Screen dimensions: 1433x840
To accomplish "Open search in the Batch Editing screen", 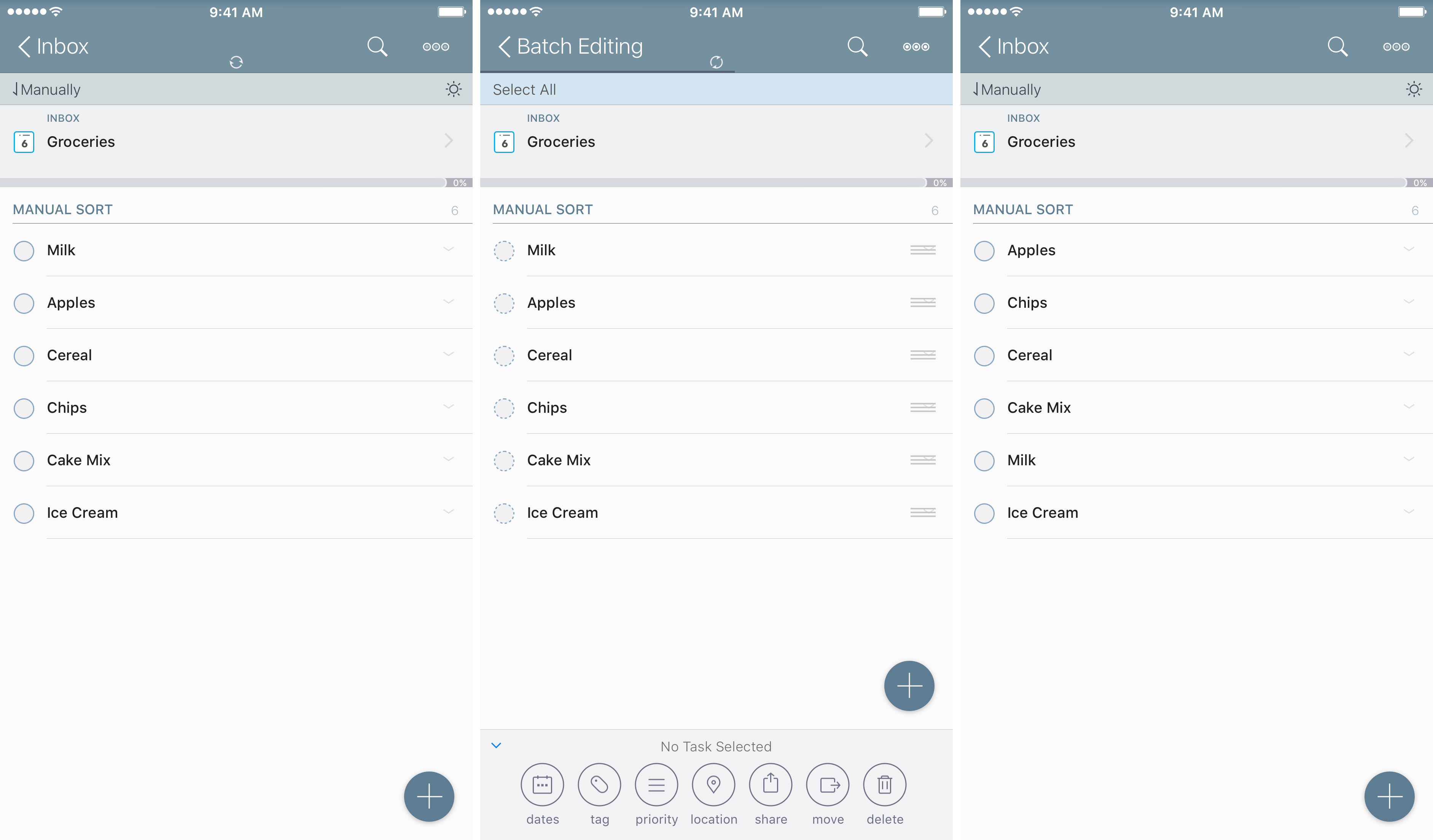I will pos(857,47).
